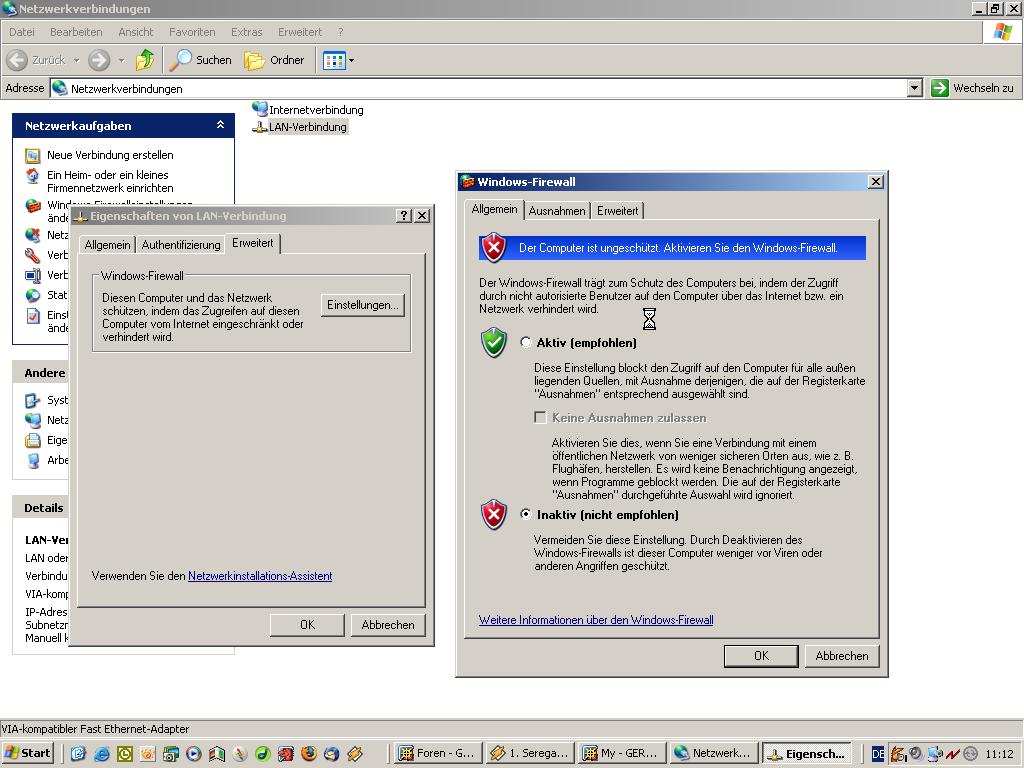This screenshot has width=1024, height=768.
Task: Open the ? help menu
Action: pos(340,32)
